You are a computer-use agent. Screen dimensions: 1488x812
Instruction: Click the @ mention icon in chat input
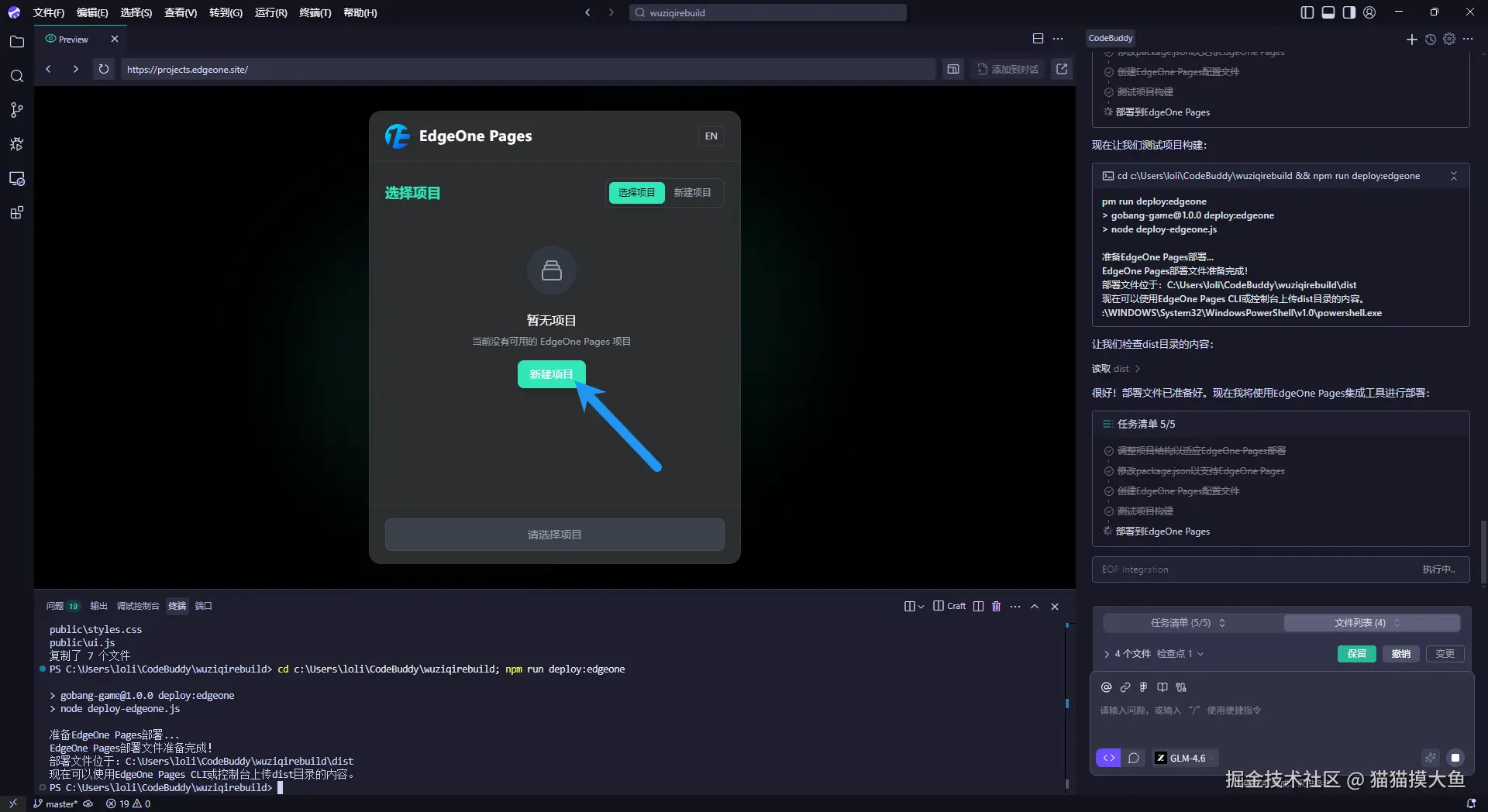1106,687
